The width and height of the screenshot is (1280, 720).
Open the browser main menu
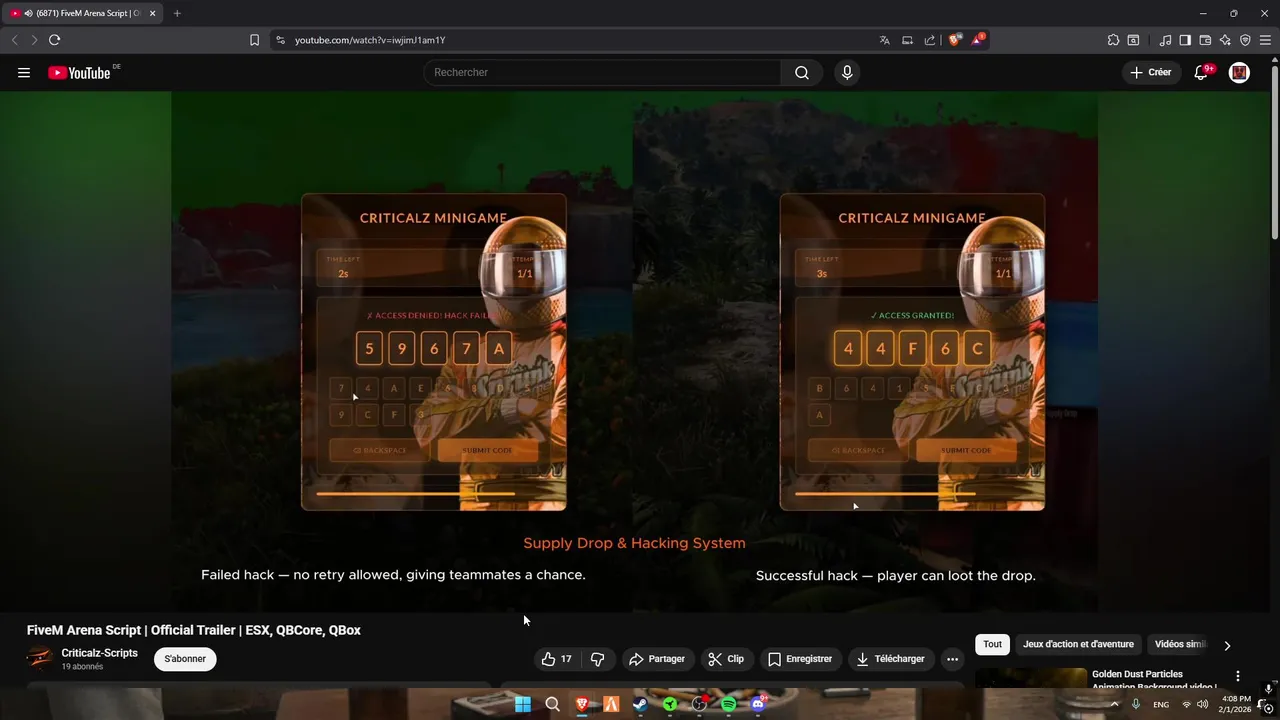[x=1265, y=40]
